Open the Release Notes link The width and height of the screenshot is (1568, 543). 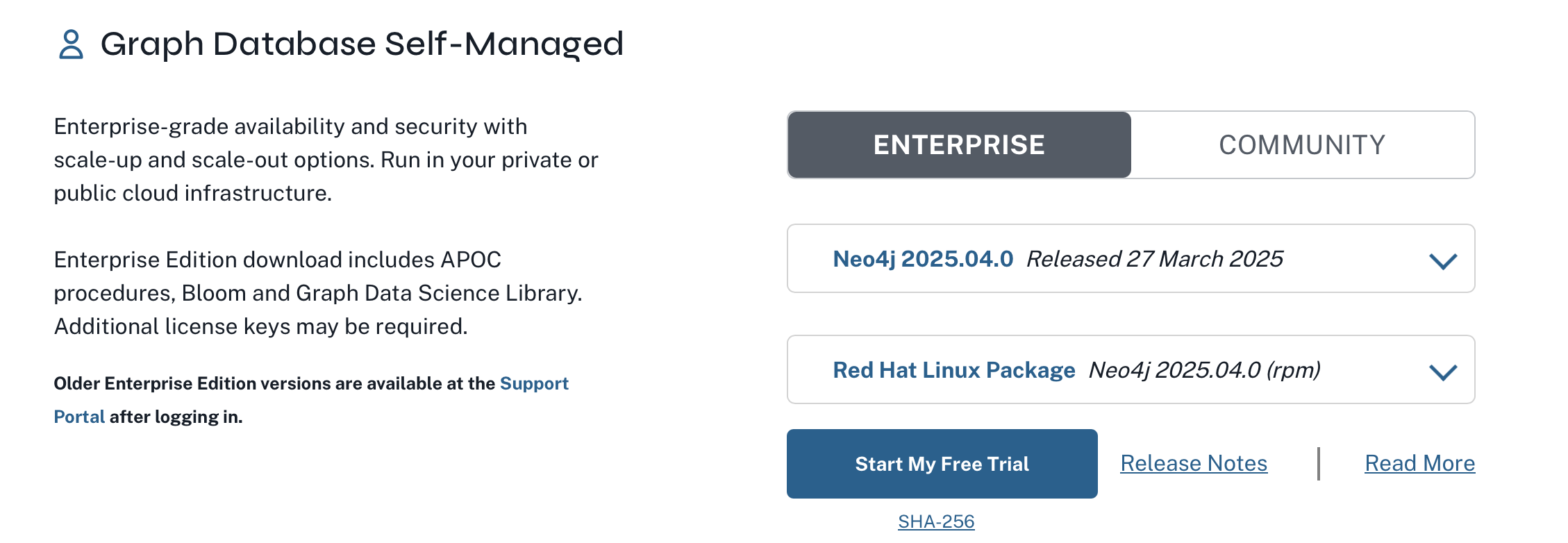click(x=1194, y=463)
